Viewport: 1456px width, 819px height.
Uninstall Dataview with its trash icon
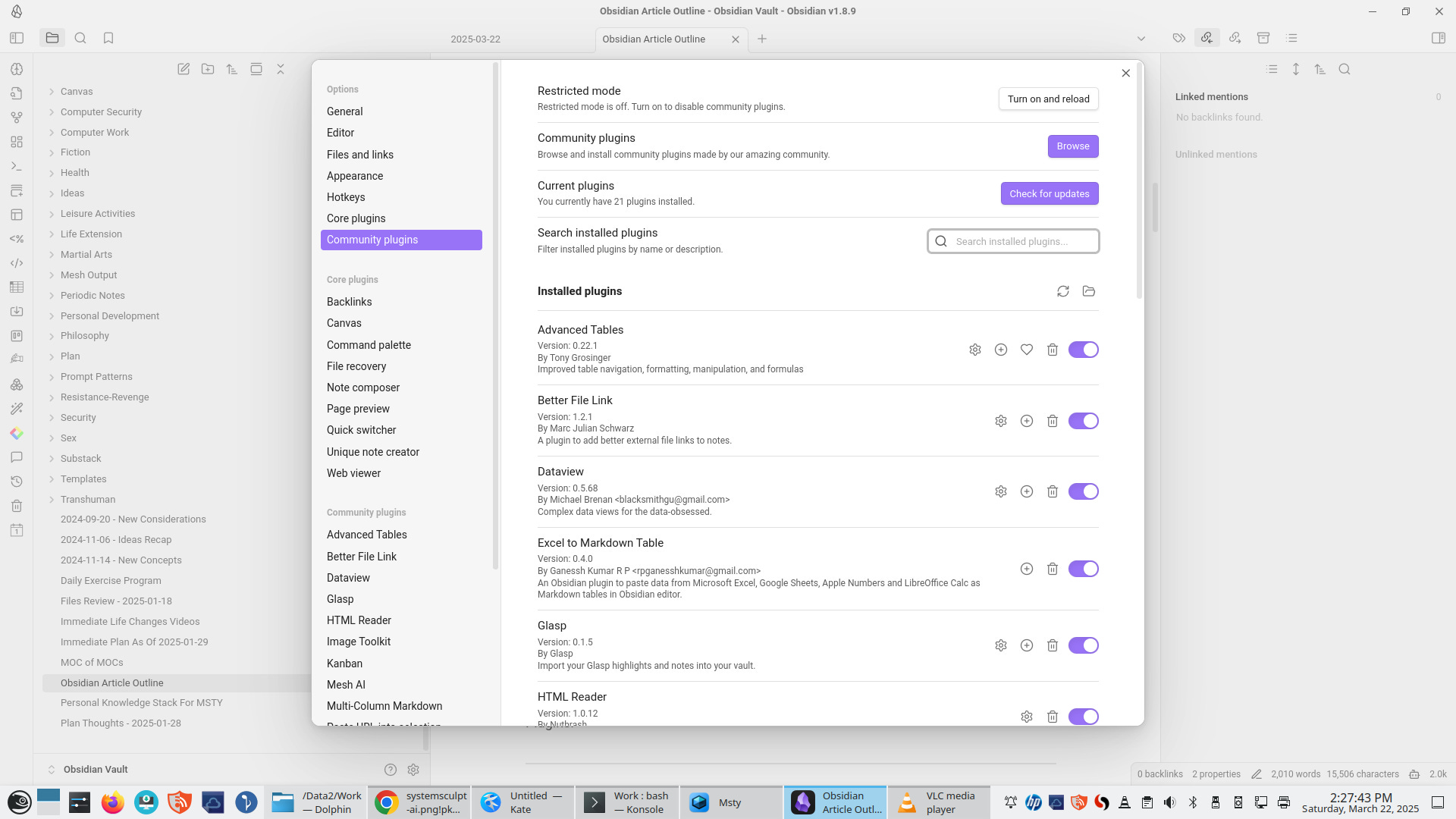(1053, 491)
